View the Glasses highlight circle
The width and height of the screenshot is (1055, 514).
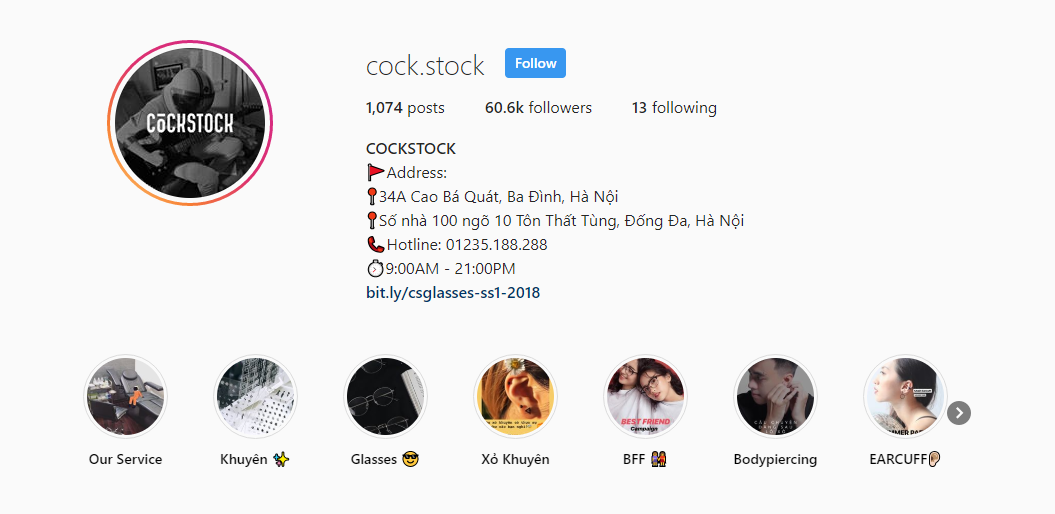[x=385, y=396]
